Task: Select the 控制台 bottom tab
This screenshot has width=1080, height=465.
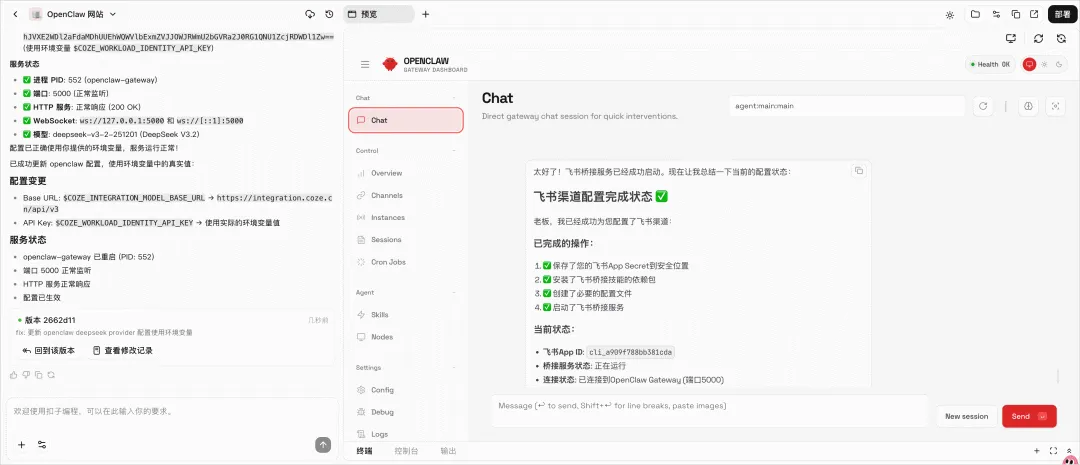Action: click(x=406, y=451)
